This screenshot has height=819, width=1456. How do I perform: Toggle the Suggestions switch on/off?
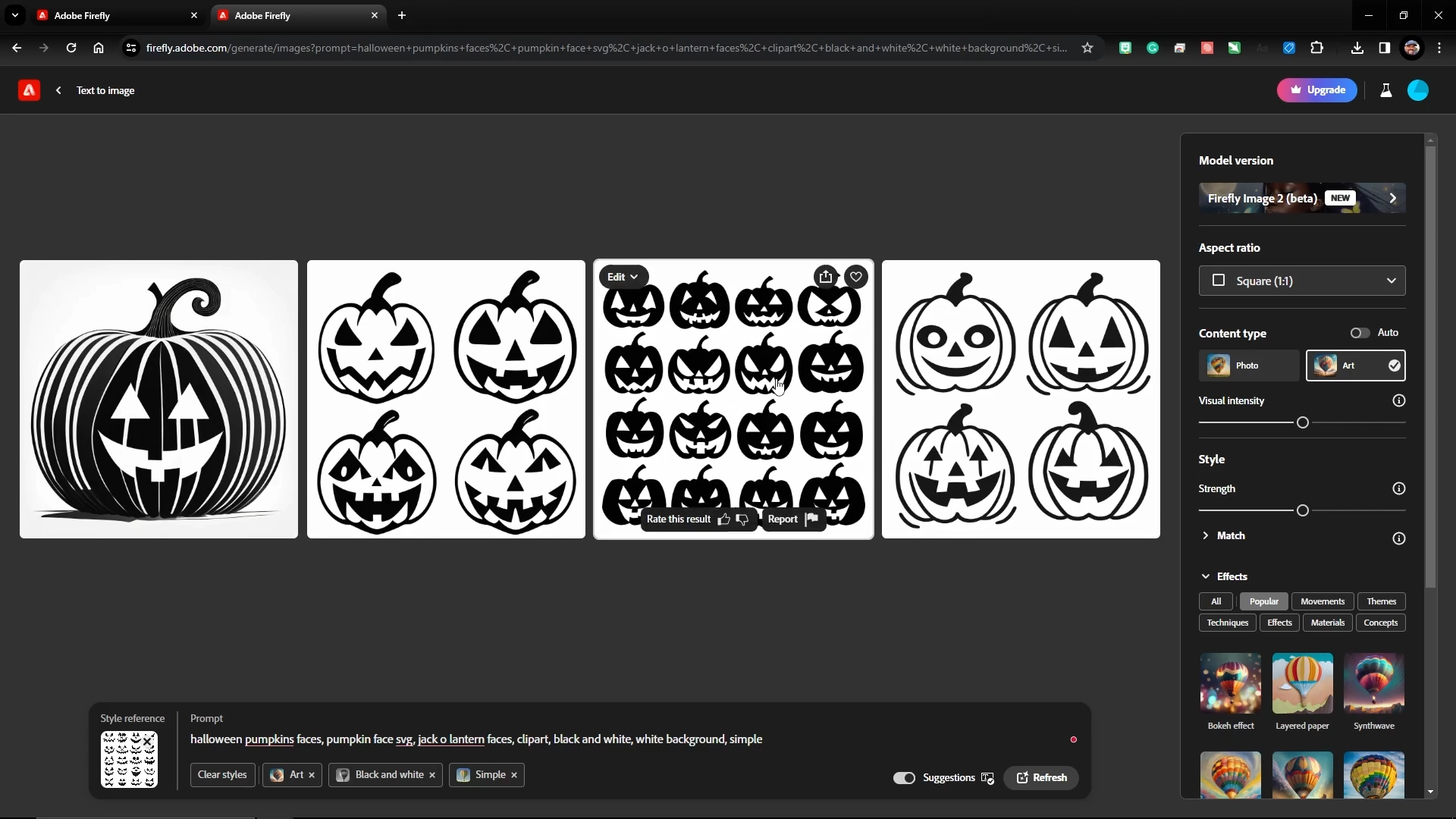(x=903, y=777)
